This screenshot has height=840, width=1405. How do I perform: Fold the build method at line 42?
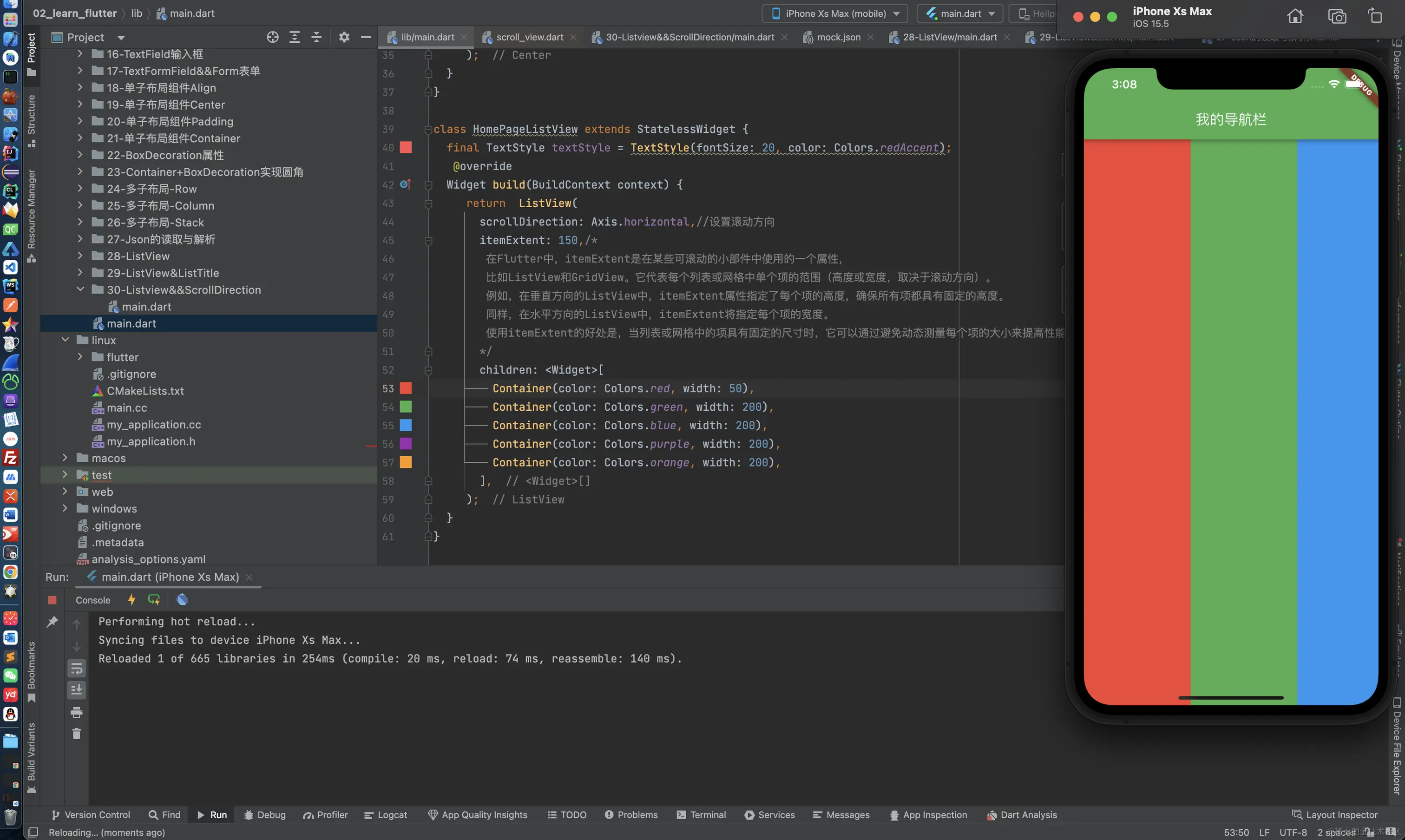coord(428,184)
